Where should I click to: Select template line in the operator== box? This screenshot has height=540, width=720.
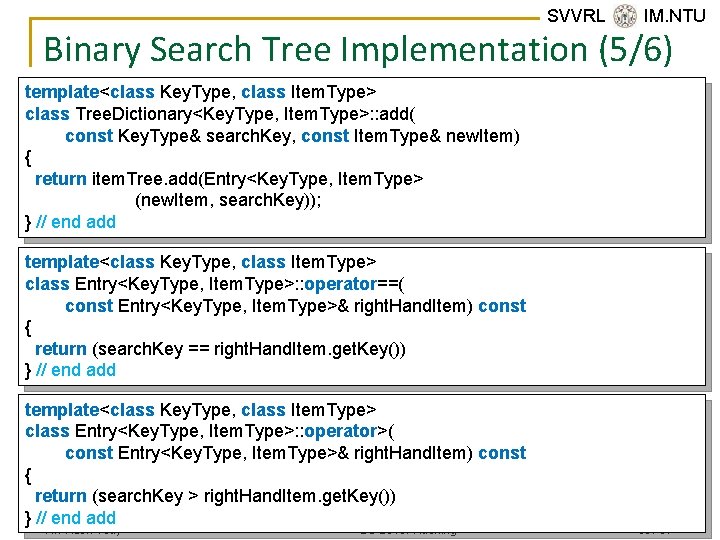tap(200, 262)
